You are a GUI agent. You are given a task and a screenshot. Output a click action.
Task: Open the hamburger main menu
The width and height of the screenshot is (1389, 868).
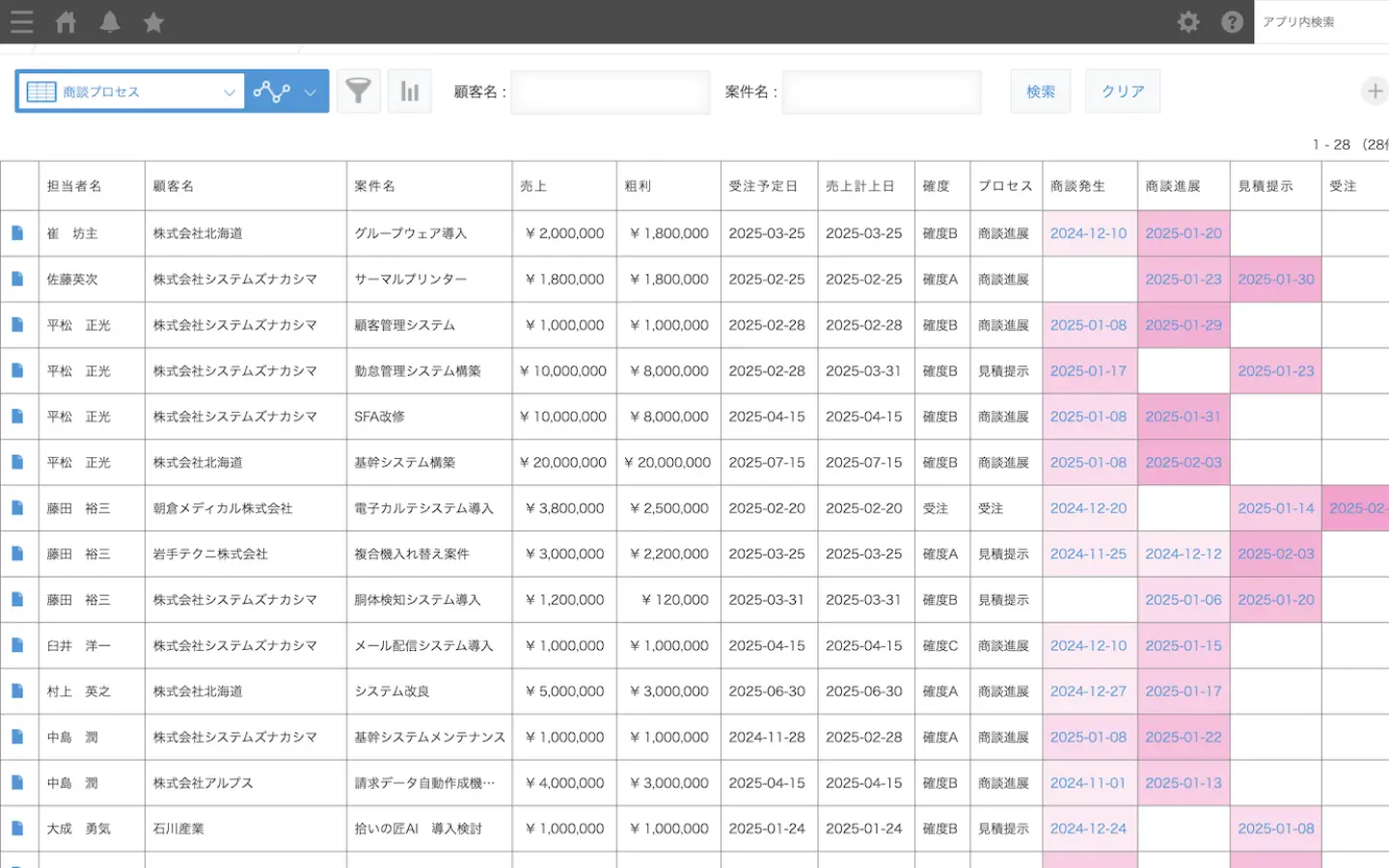(21, 21)
